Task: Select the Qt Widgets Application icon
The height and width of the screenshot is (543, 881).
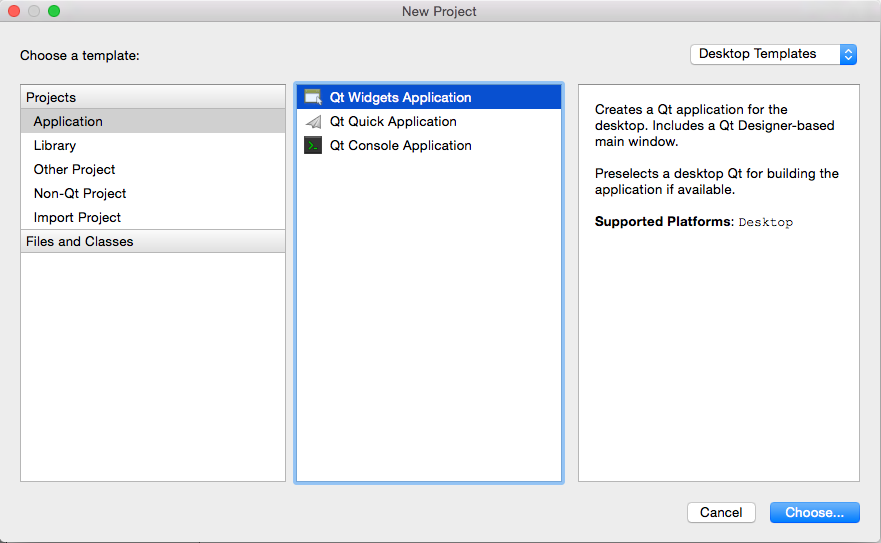Action: pyautogui.click(x=313, y=97)
